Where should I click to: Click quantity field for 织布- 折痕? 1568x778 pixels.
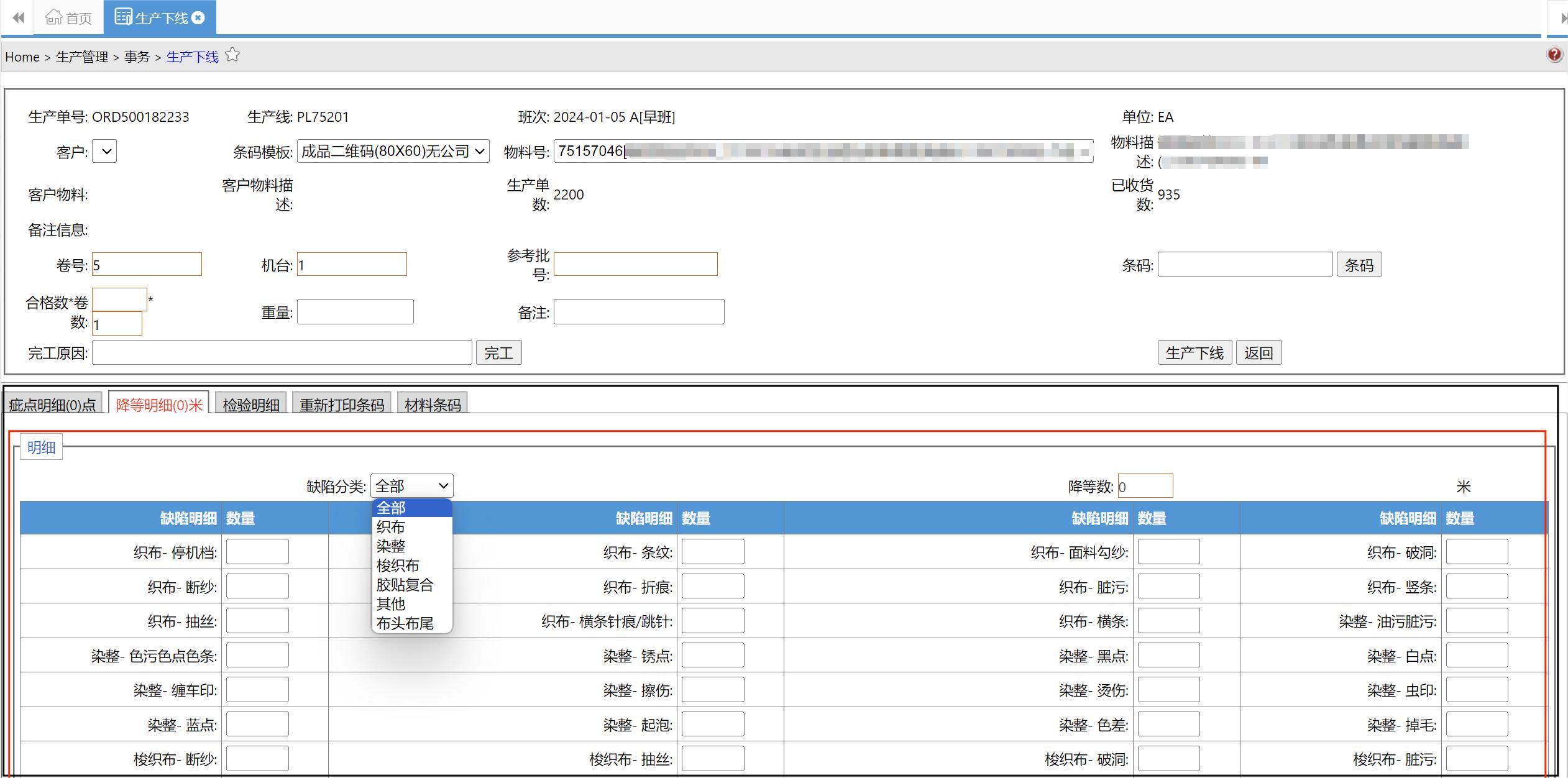tap(713, 586)
